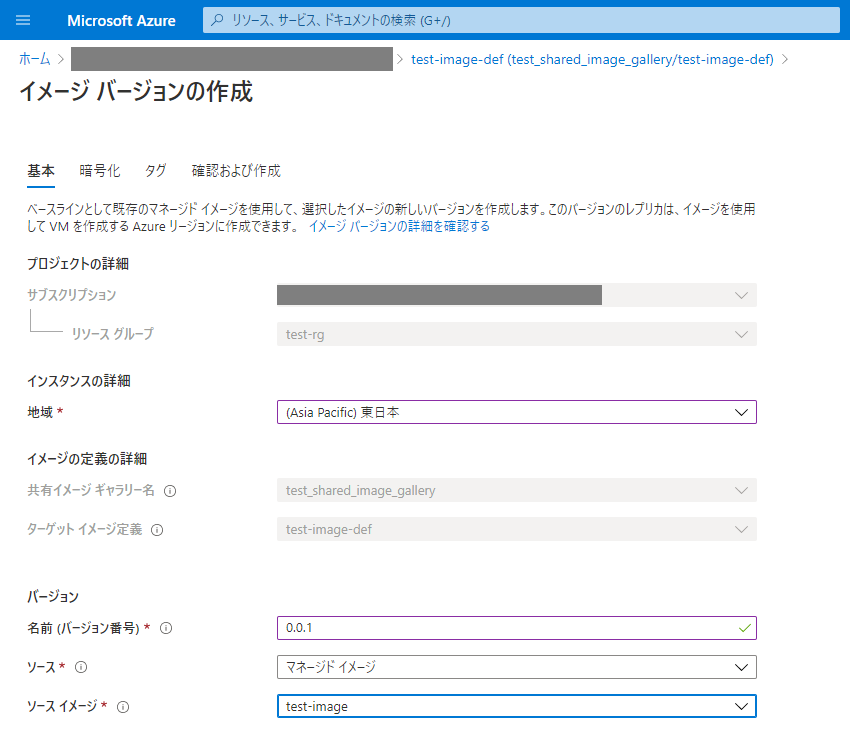Click the イメージの定義の詳細 section heading
The height and width of the screenshot is (729, 850).
[x=87, y=459]
